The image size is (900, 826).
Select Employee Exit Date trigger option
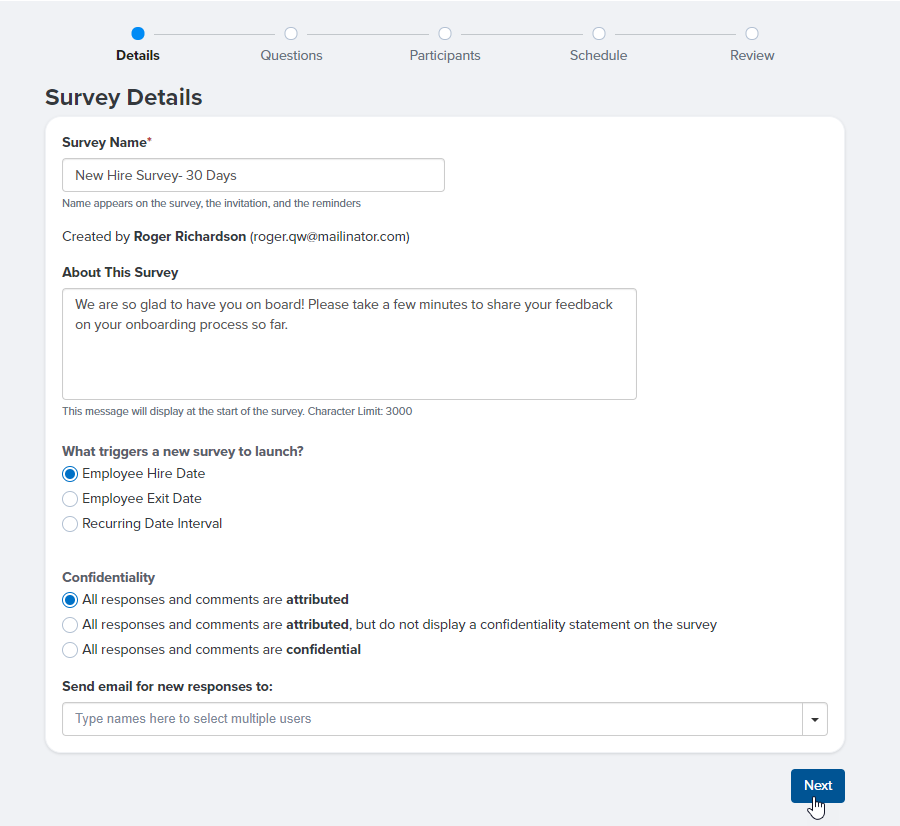[x=69, y=498]
